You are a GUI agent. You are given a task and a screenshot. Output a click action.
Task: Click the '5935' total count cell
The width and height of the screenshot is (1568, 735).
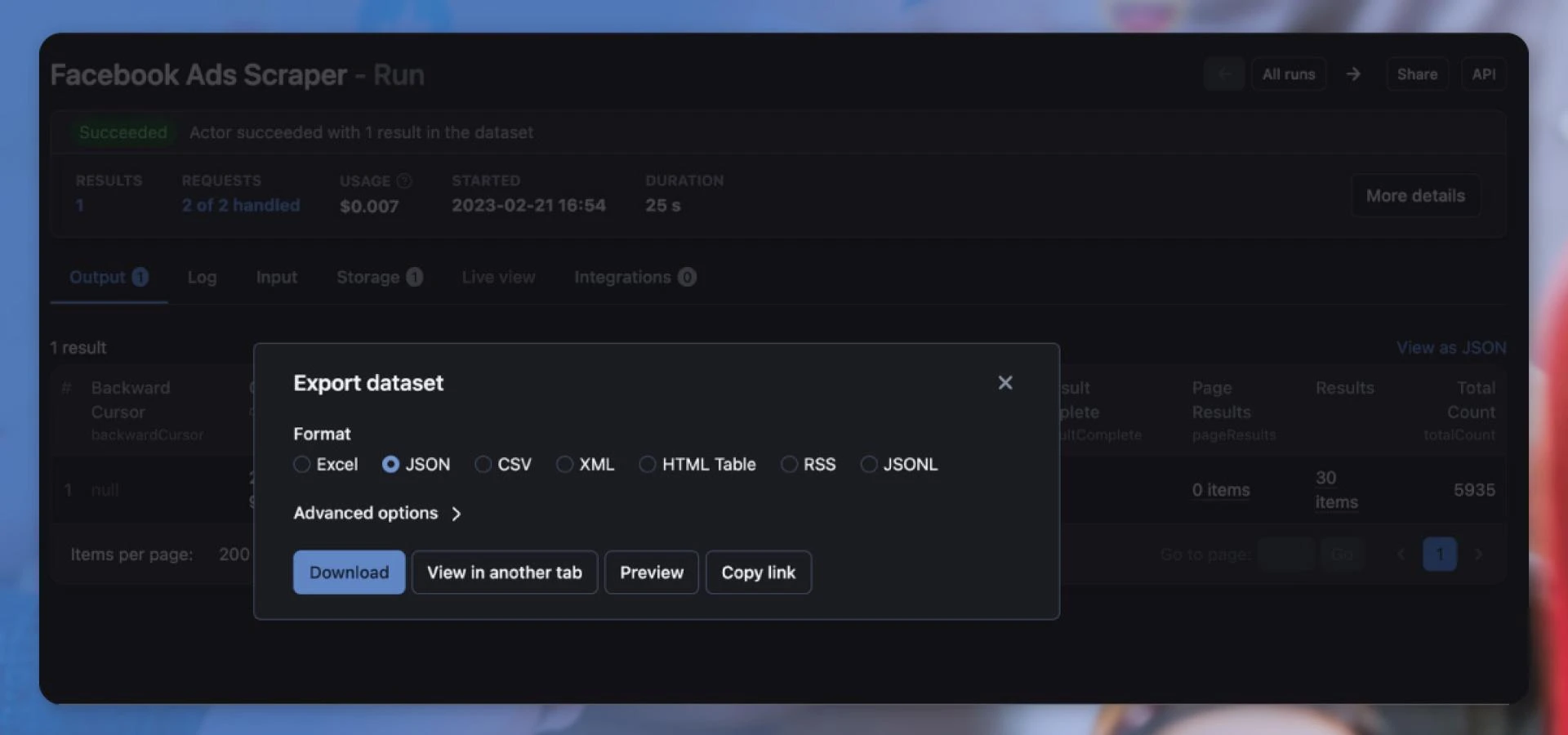tap(1474, 490)
